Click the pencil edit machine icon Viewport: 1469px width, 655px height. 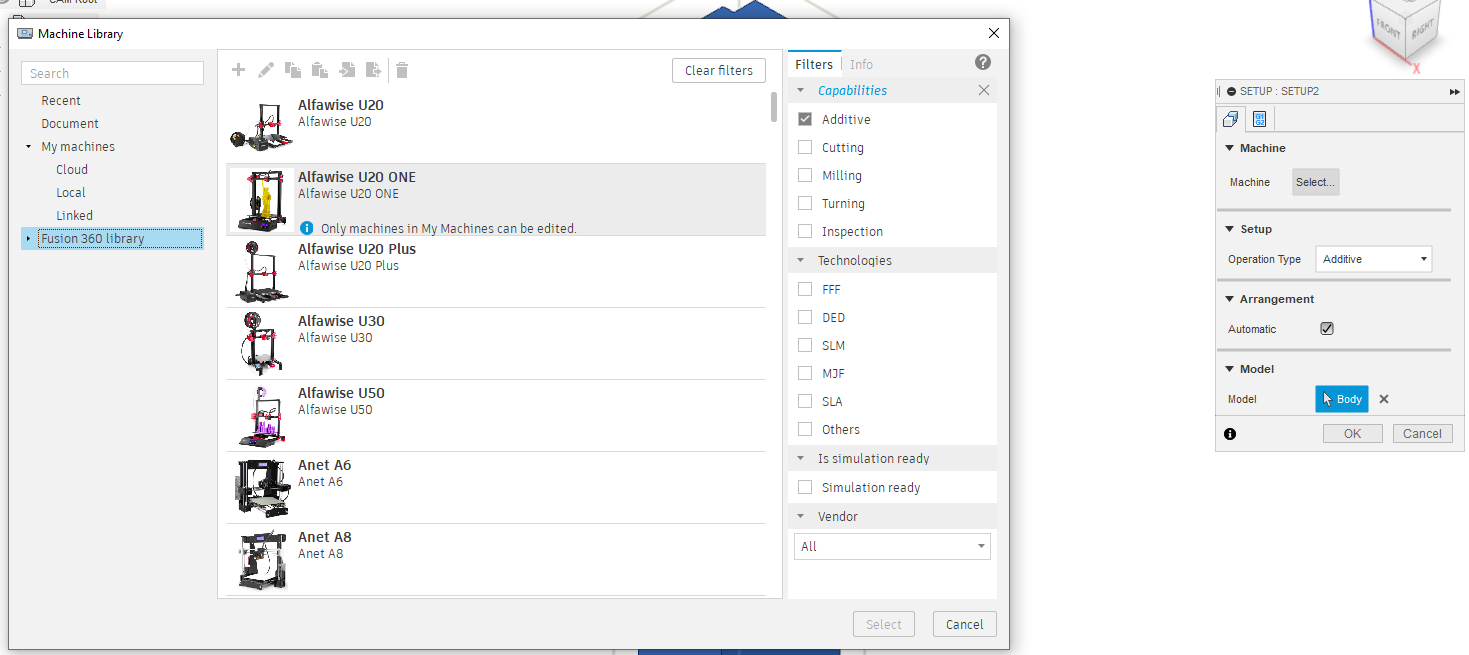coord(266,70)
